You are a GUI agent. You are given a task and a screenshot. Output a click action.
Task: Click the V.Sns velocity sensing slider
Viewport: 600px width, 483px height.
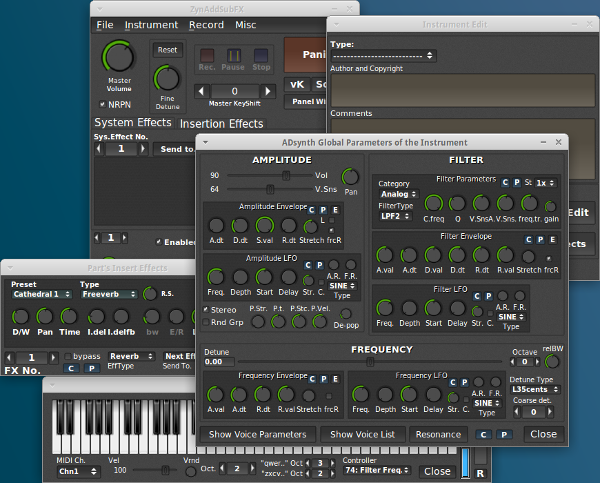click(x=269, y=189)
